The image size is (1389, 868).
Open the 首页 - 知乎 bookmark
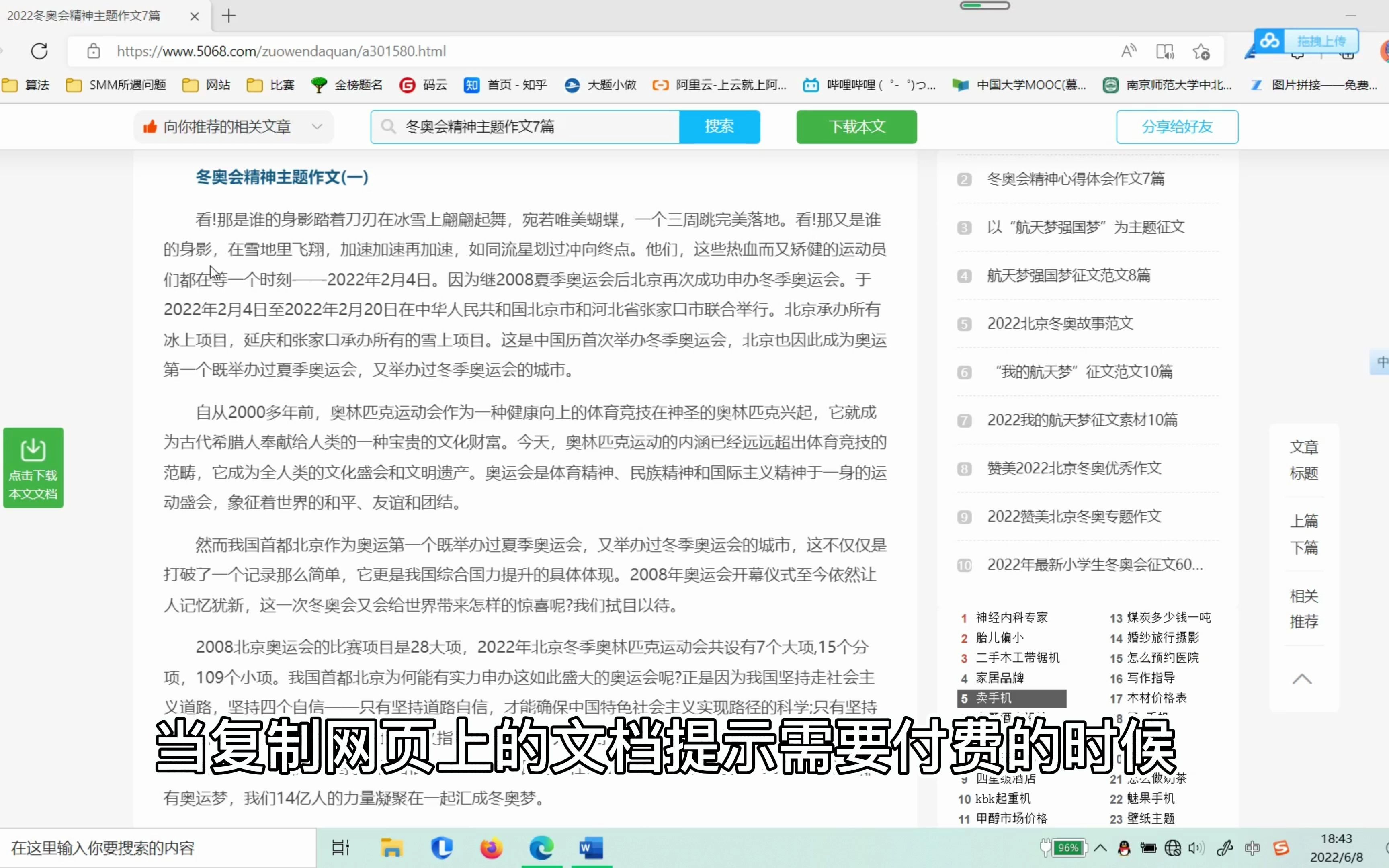(x=505, y=85)
